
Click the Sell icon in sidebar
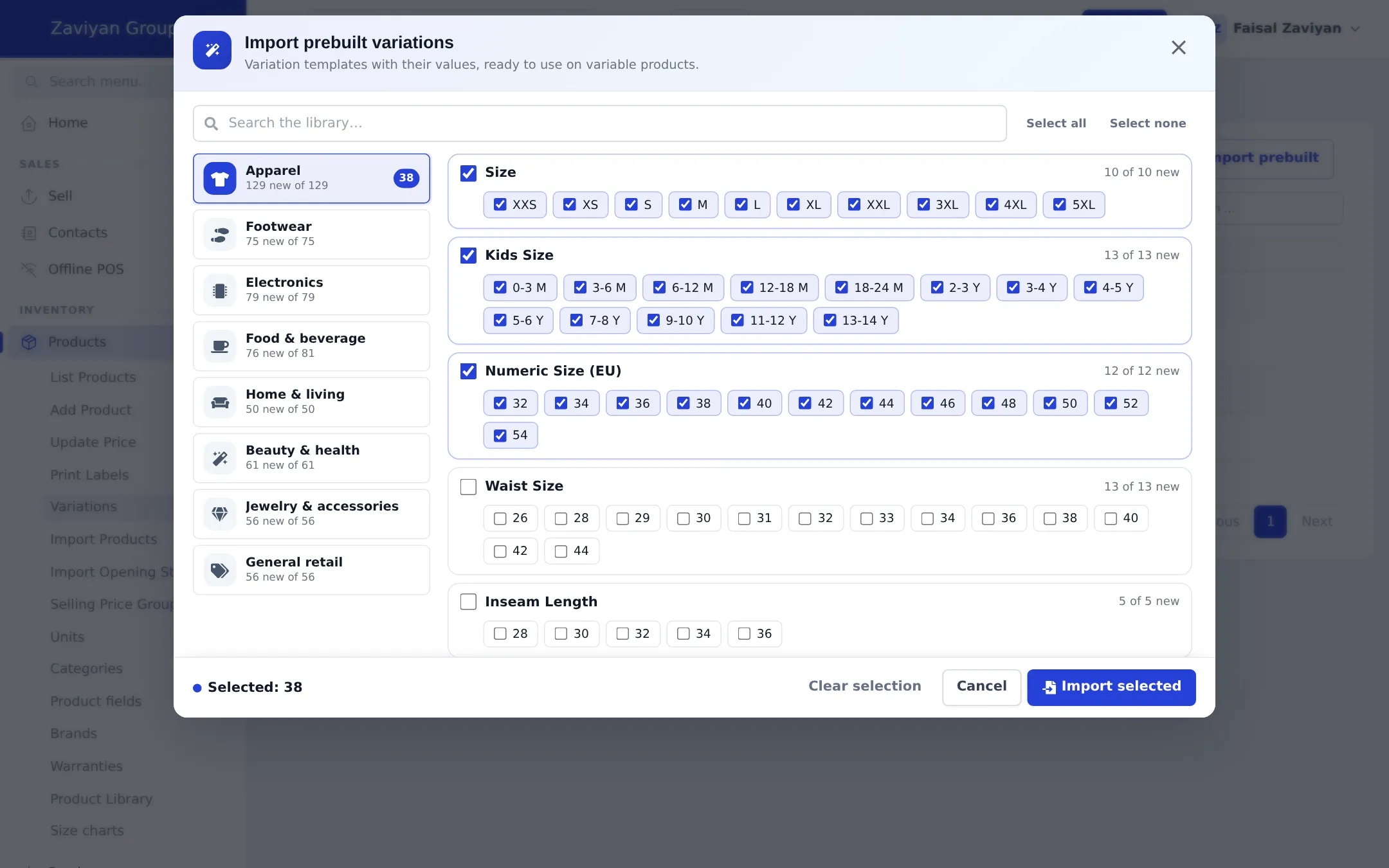29,196
